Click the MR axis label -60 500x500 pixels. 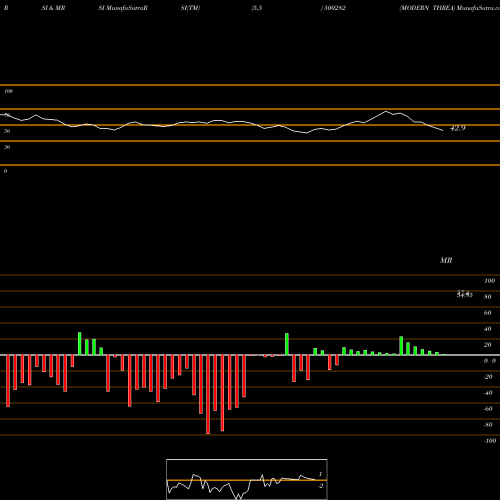pos(488,409)
